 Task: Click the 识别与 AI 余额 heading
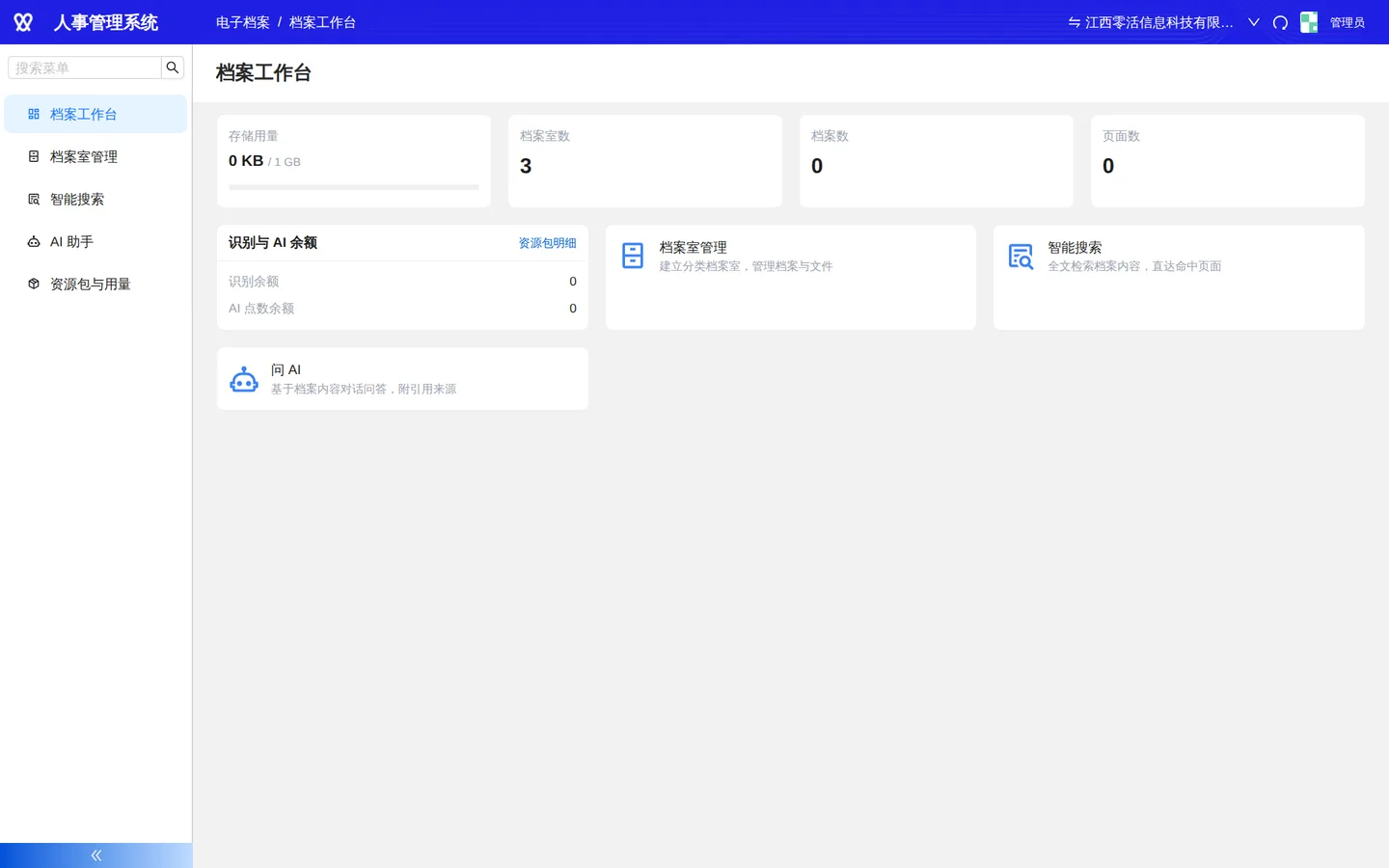pyautogui.click(x=273, y=243)
